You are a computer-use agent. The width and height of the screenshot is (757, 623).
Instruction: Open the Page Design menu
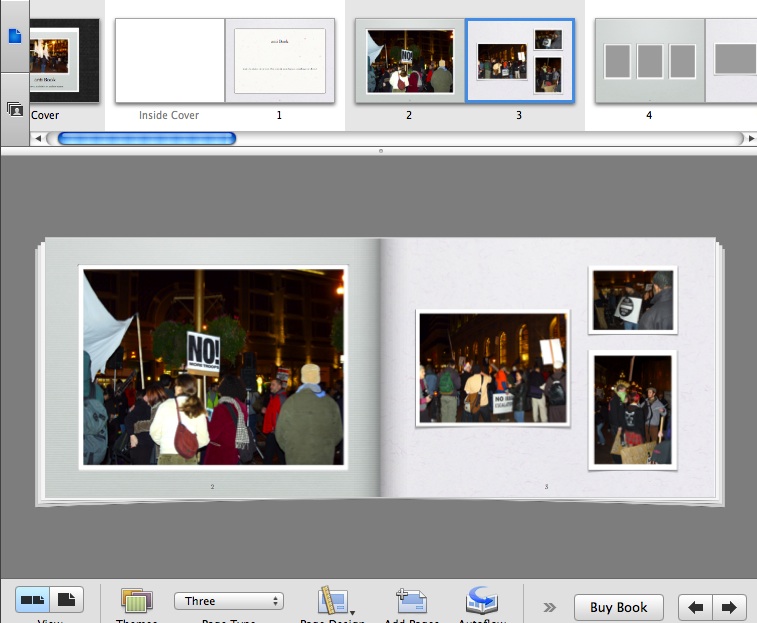pyautogui.click(x=332, y=600)
